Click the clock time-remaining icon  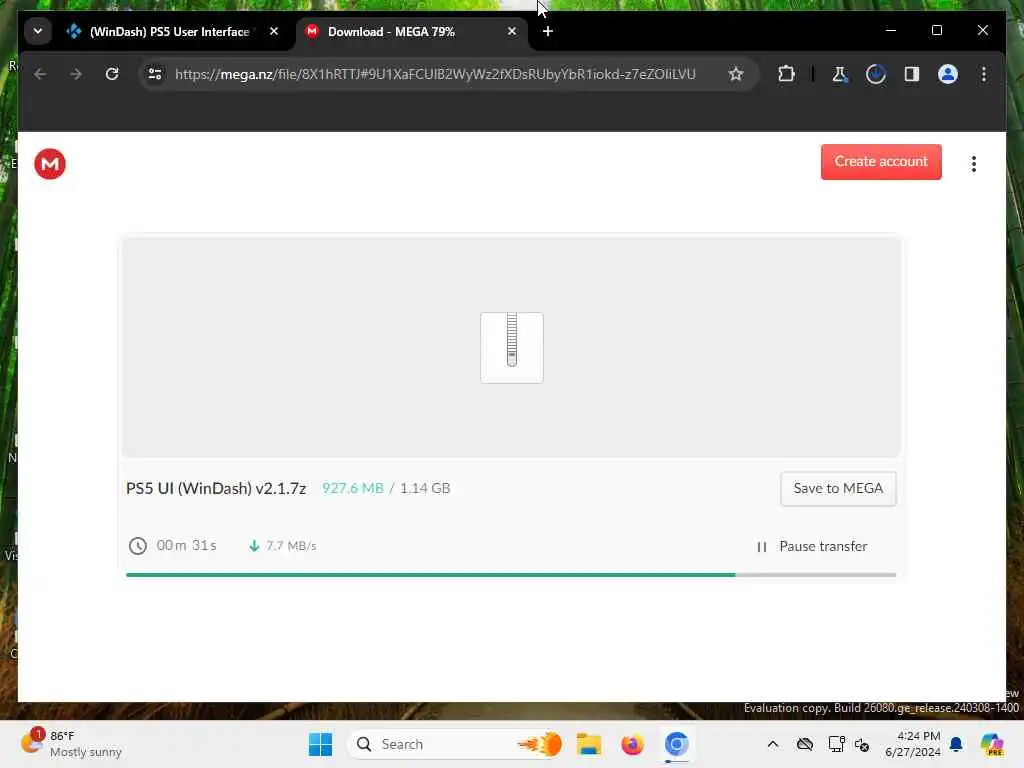click(137, 545)
